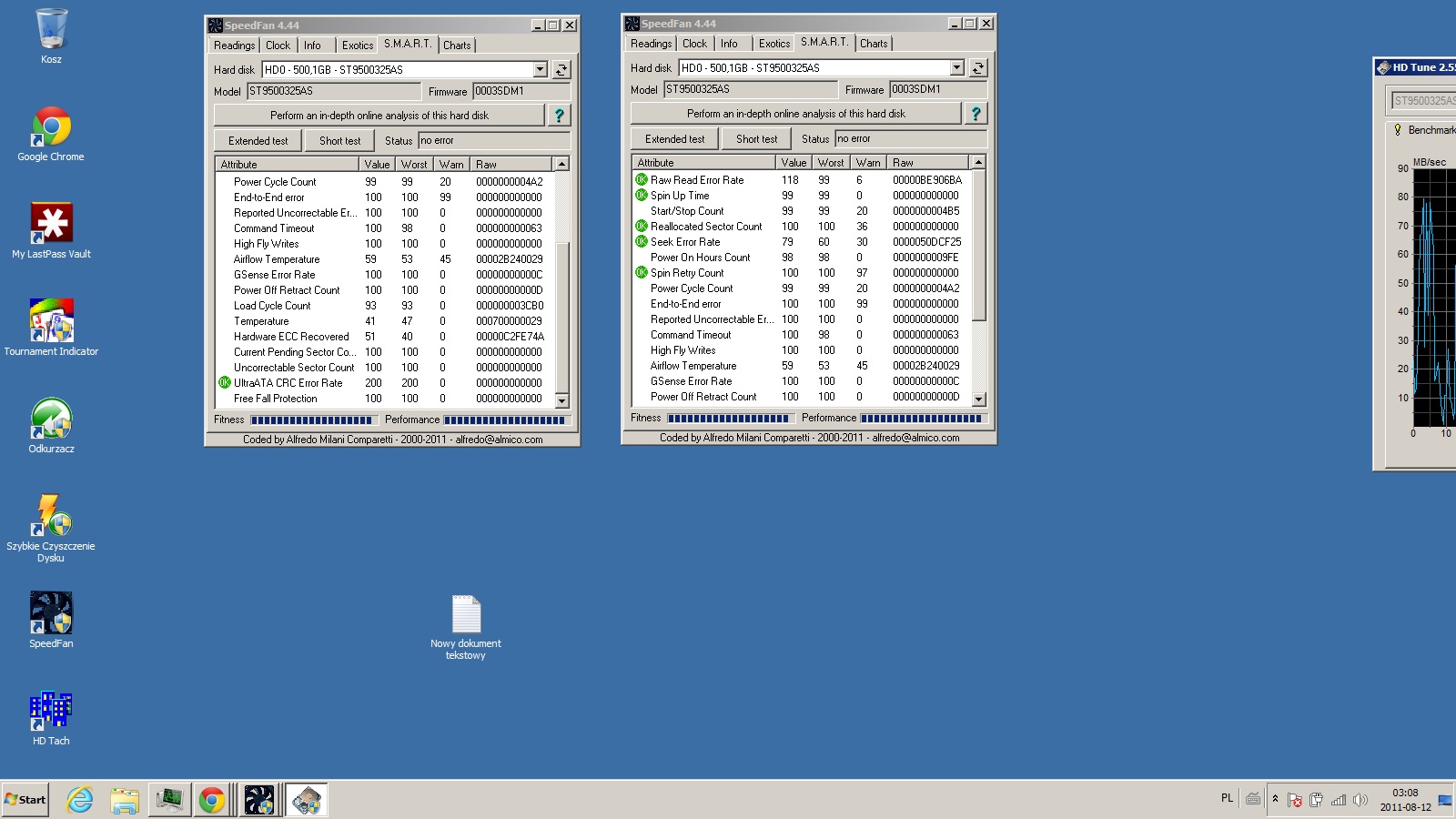1456x819 pixels.
Task: Open Internet Explorer from the taskbar
Action: 80,800
